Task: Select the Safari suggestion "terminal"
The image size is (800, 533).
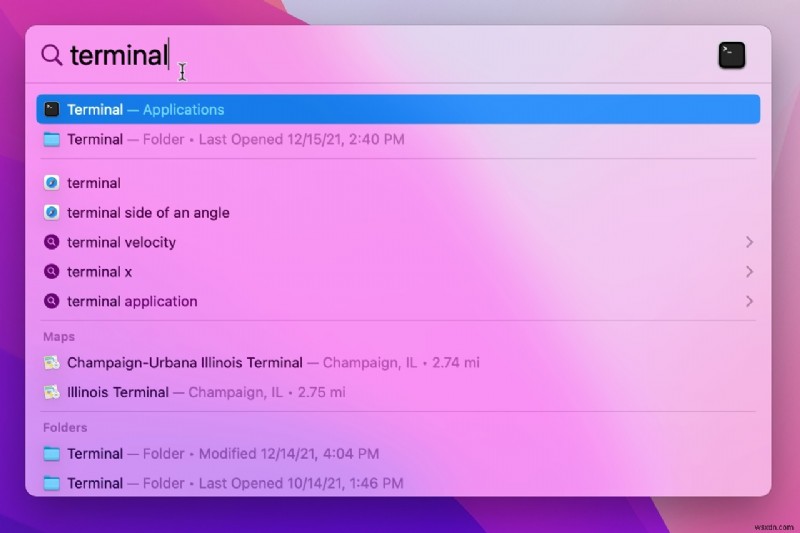Action: 398,183
